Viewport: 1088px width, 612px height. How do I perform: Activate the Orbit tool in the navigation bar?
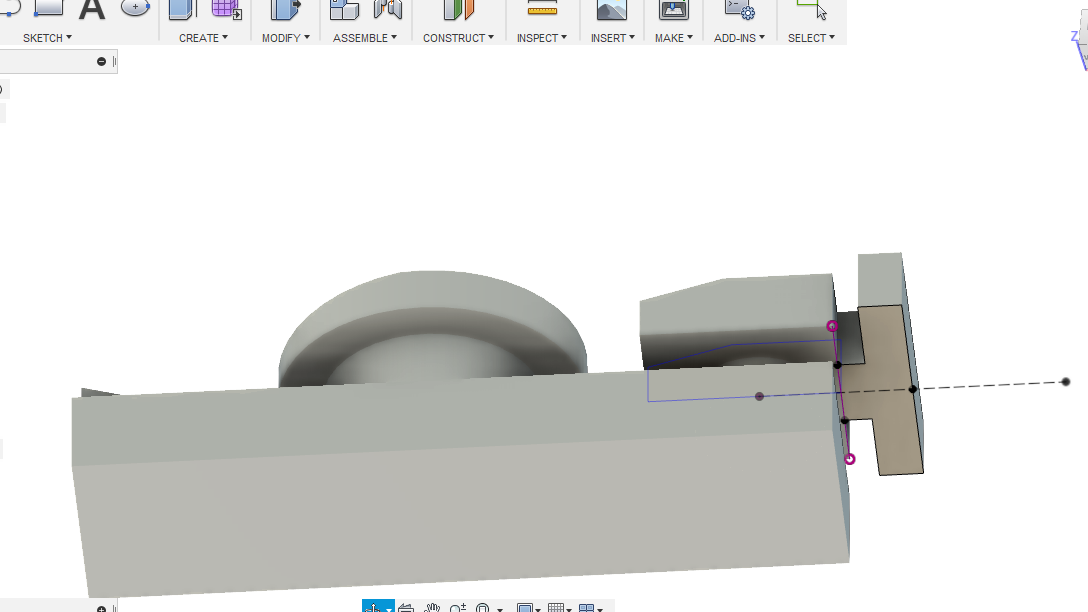373,607
